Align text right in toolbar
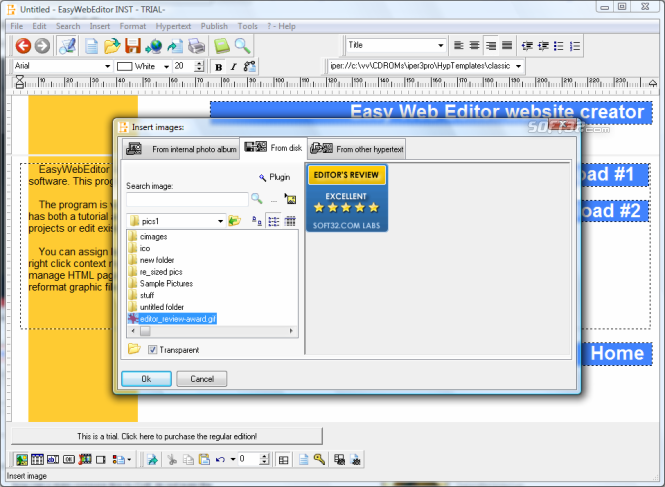Viewport: 665px width, 487px height. pyautogui.click(x=491, y=45)
